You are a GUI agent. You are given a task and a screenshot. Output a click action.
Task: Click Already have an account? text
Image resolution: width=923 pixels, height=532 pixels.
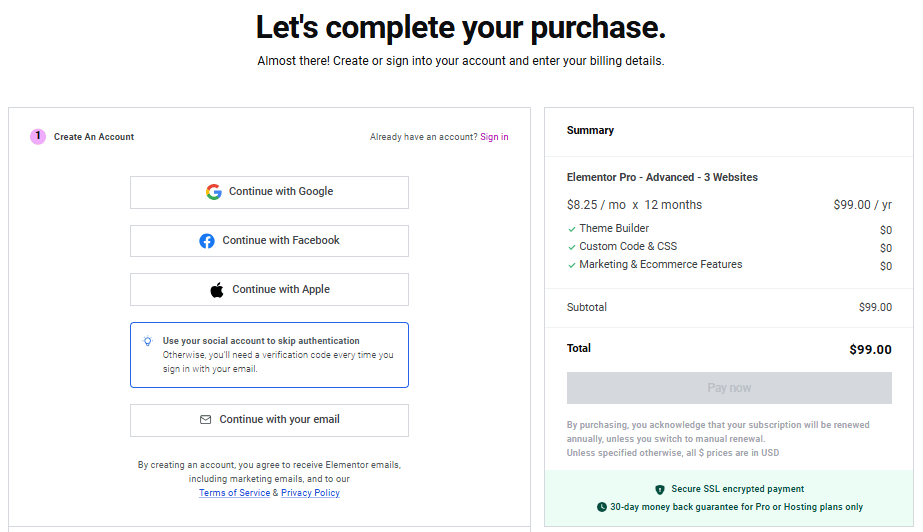click(x=423, y=137)
